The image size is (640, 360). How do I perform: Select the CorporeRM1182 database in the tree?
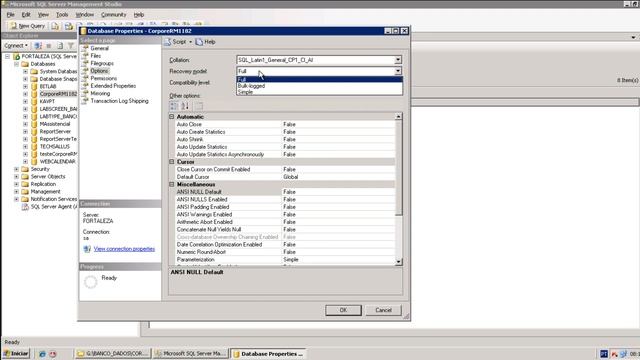pos(58,94)
